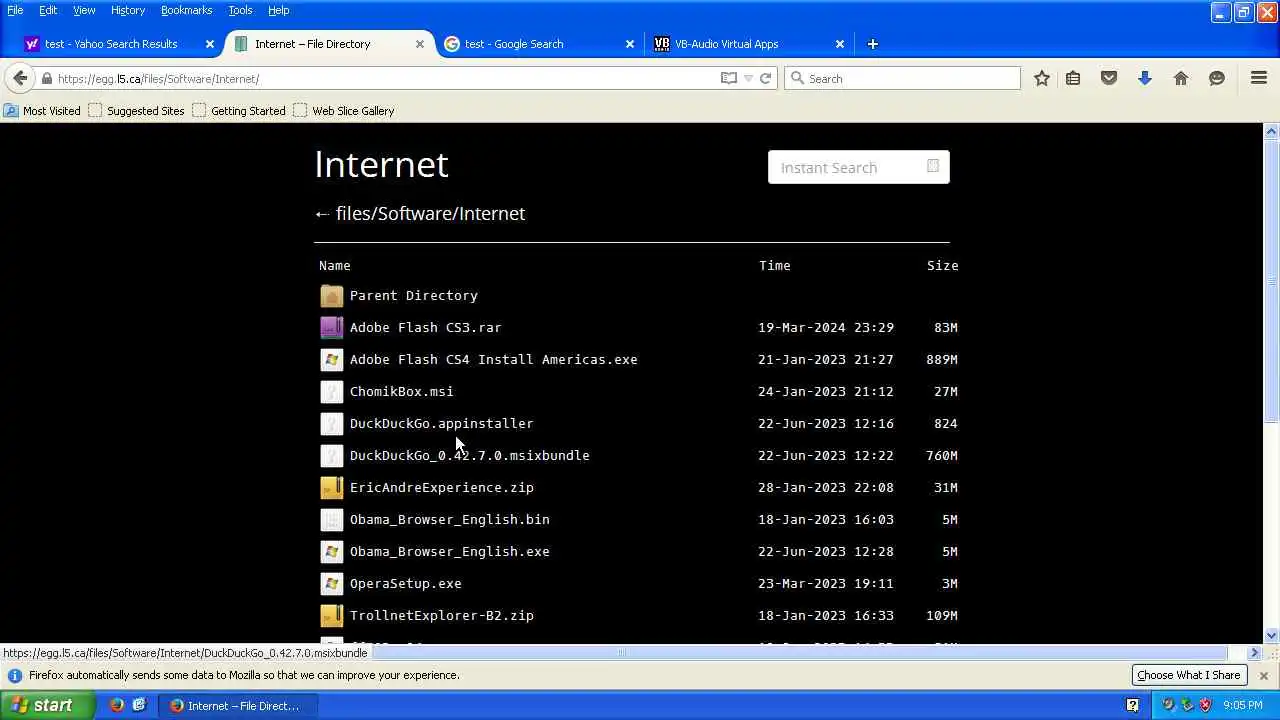The height and width of the screenshot is (720, 1280).
Task: Open the Windows start menu
Action: point(47,705)
